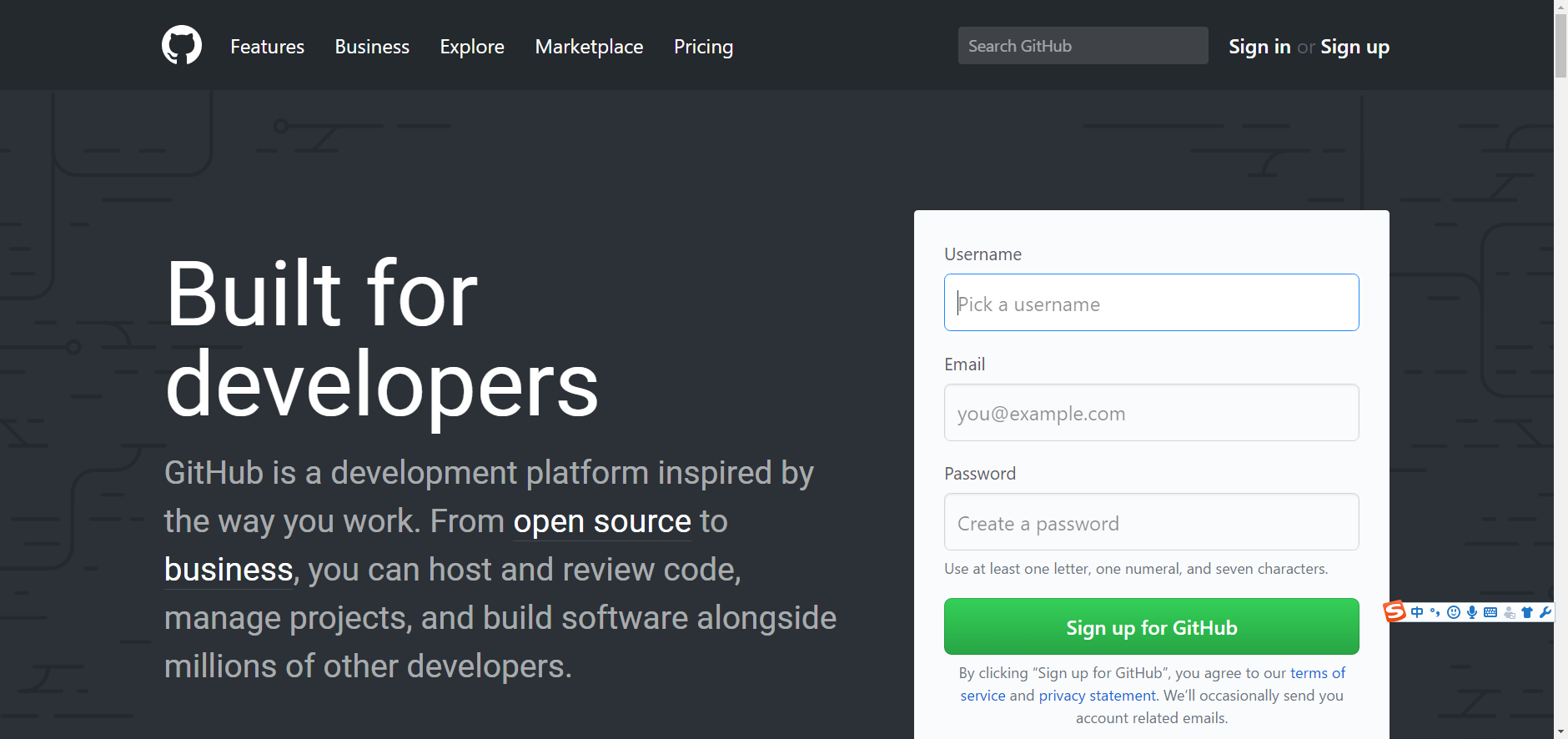This screenshot has height=739, width=1568.
Task: Open the privacy statement link
Action: coord(1097,696)
